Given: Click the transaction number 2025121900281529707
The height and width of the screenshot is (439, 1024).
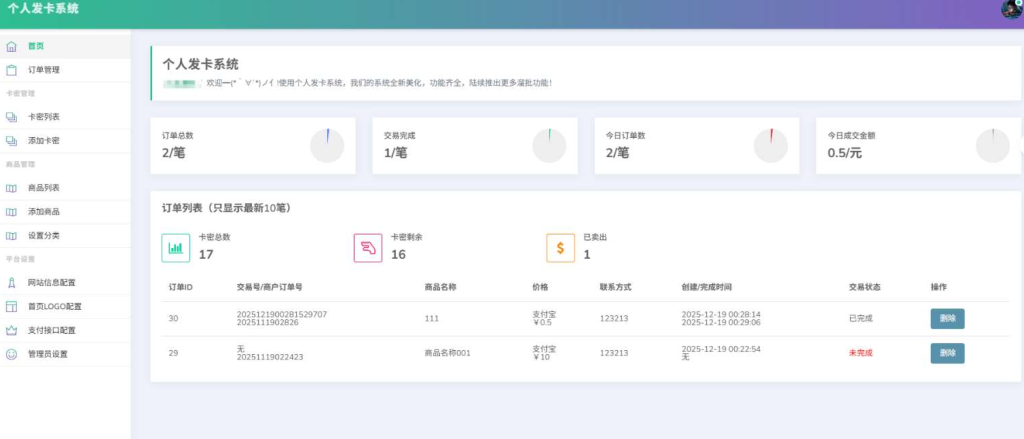Looking at the screenshot, I should click(x=281, y=314).
